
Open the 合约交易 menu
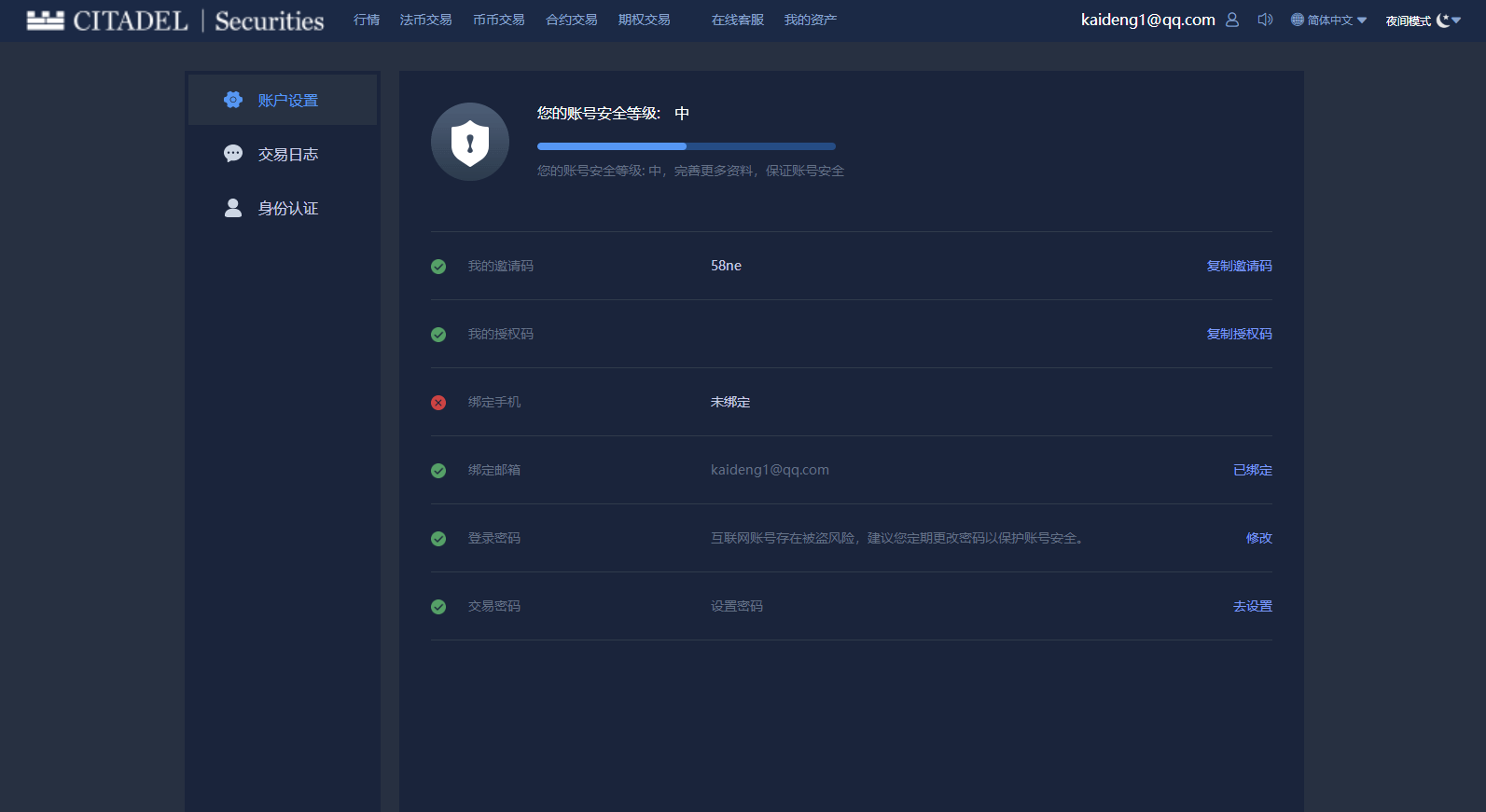[572, 20]
